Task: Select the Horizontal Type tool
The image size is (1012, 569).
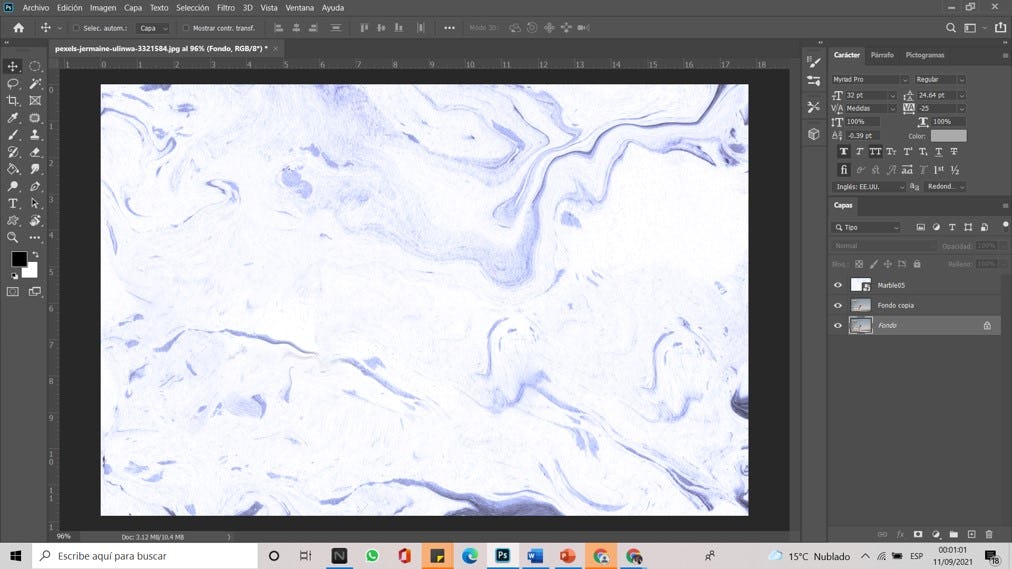Action: point(13,203)
